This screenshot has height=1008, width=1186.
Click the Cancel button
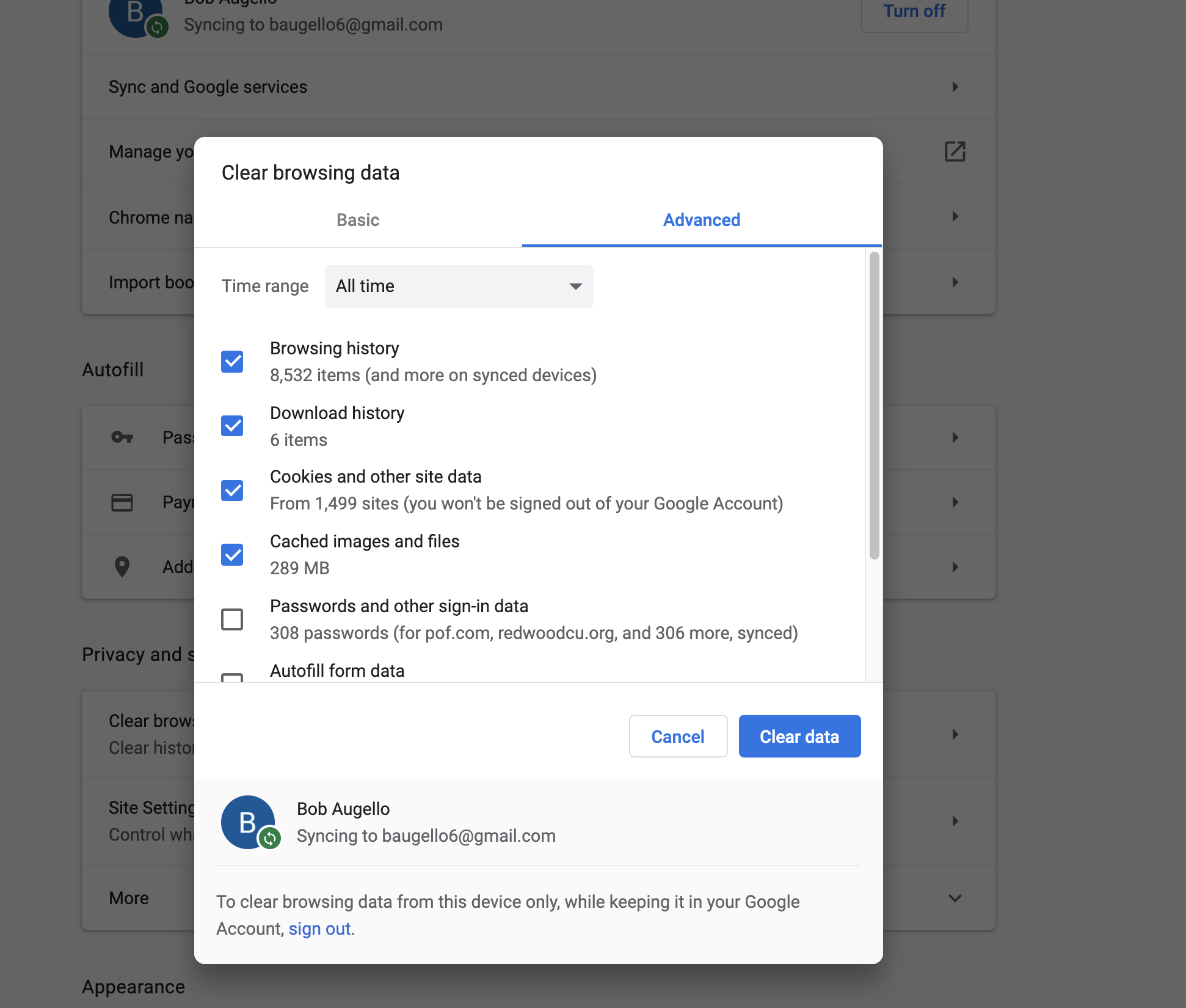[x=678, y=736]
